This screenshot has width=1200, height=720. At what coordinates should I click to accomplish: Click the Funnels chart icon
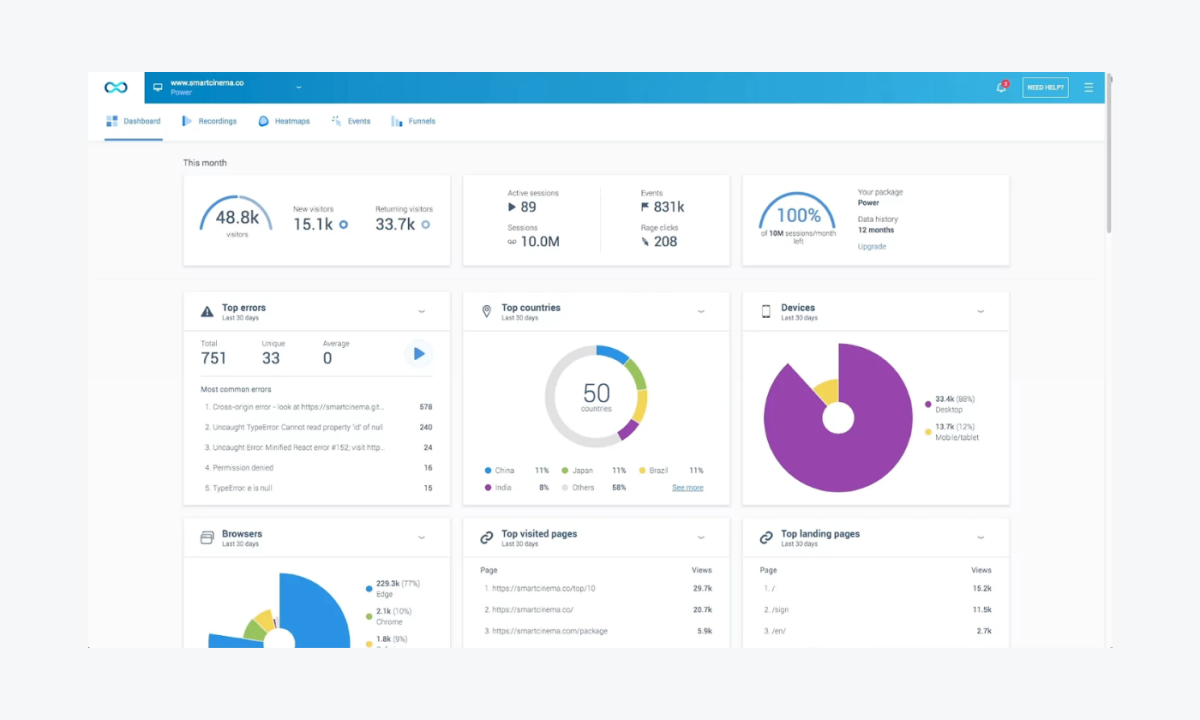pos(396,120)
